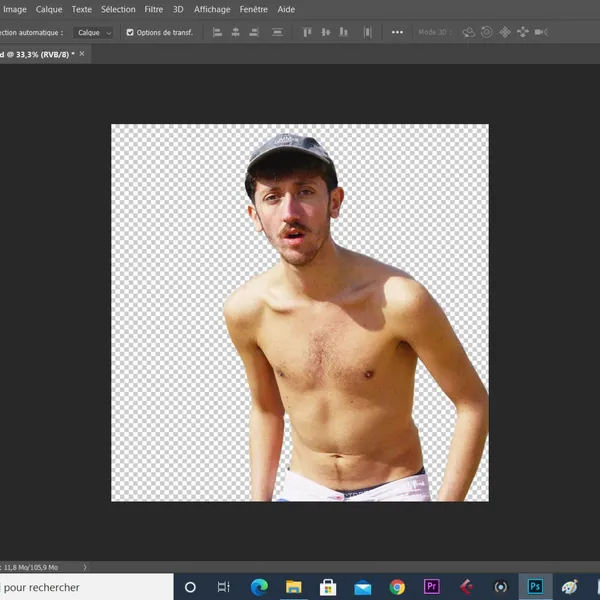Open the Fenêtre menu
600x600 pixels.
click(253, 9)
